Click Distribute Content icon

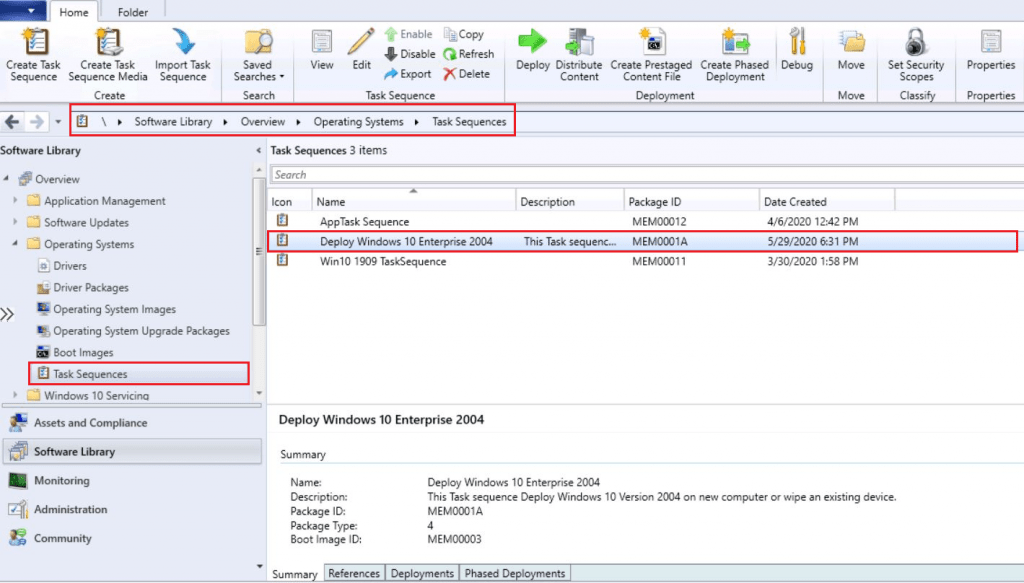[579, 42]
